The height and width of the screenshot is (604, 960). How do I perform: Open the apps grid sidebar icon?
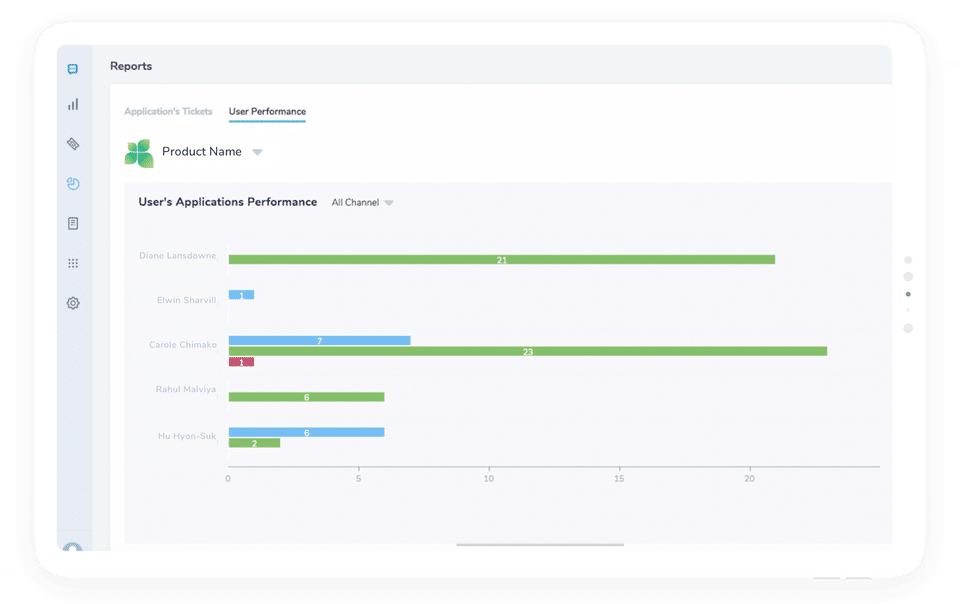click(73, 263)
